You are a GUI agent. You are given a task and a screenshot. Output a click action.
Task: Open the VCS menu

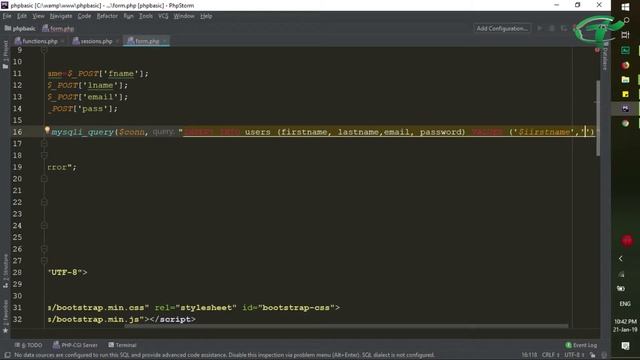pos(163,16)
